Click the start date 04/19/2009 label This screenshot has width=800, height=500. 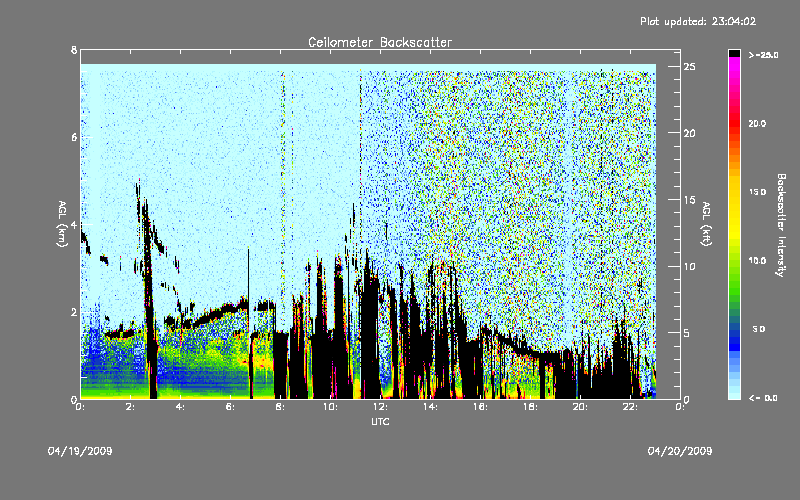[80, 451]
